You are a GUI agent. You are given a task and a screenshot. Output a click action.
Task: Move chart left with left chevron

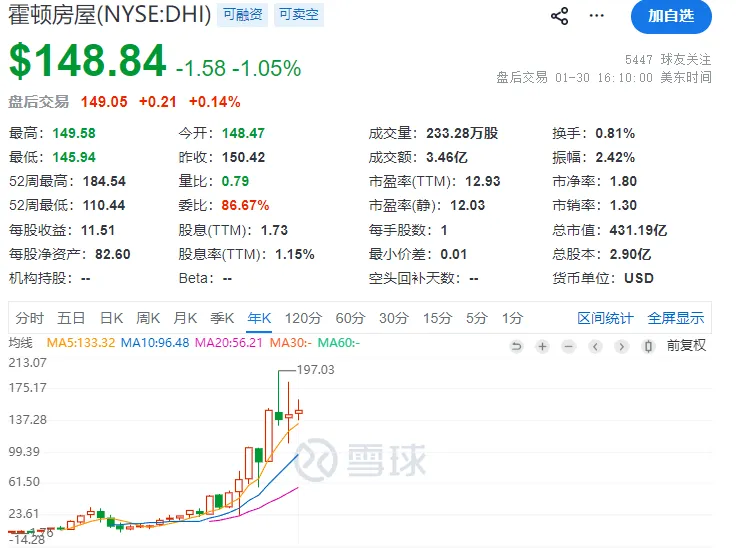595,346
